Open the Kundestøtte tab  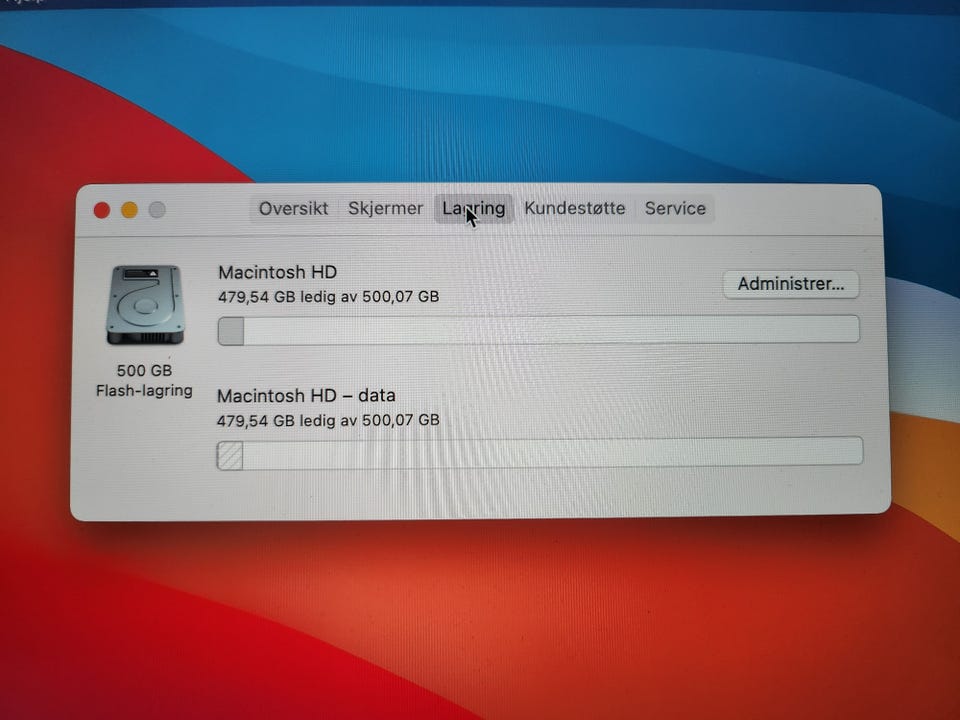pyautogui.click(x=574, y=209)
